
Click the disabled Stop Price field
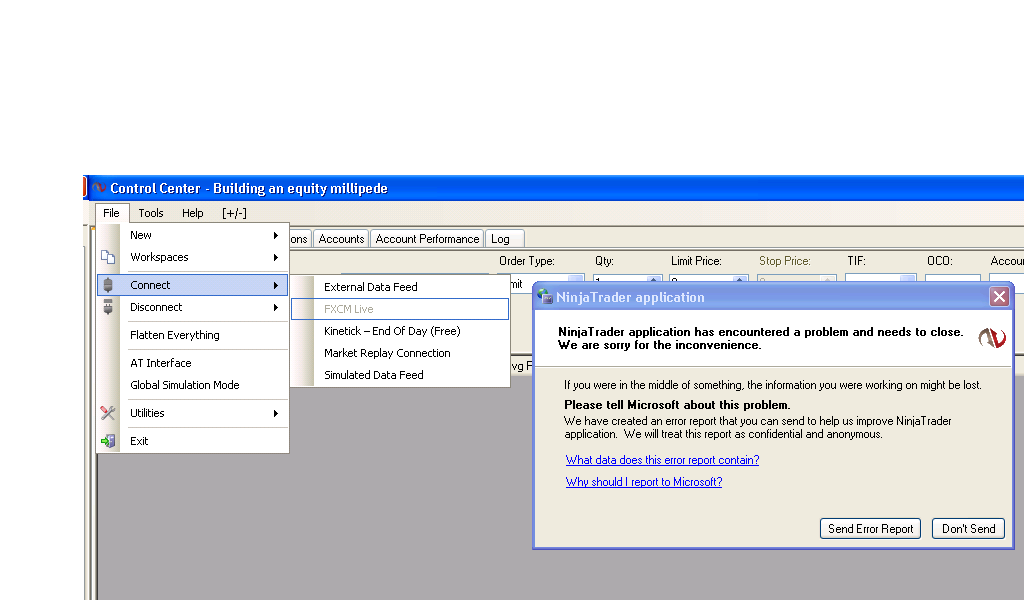pyautogui.click(x=797, y=279)
